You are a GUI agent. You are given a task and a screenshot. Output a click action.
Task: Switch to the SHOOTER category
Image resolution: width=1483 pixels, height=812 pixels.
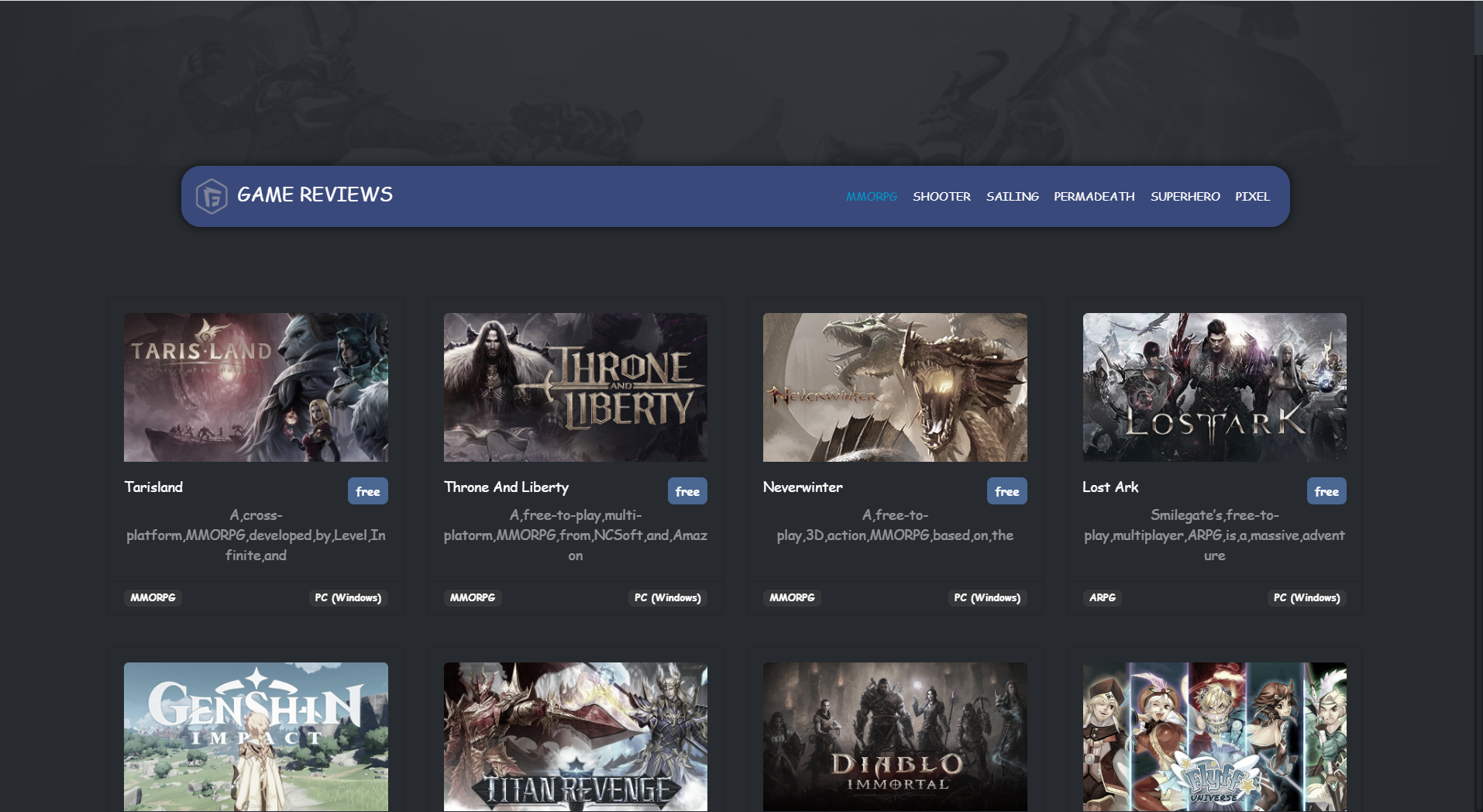click(941, 197)
